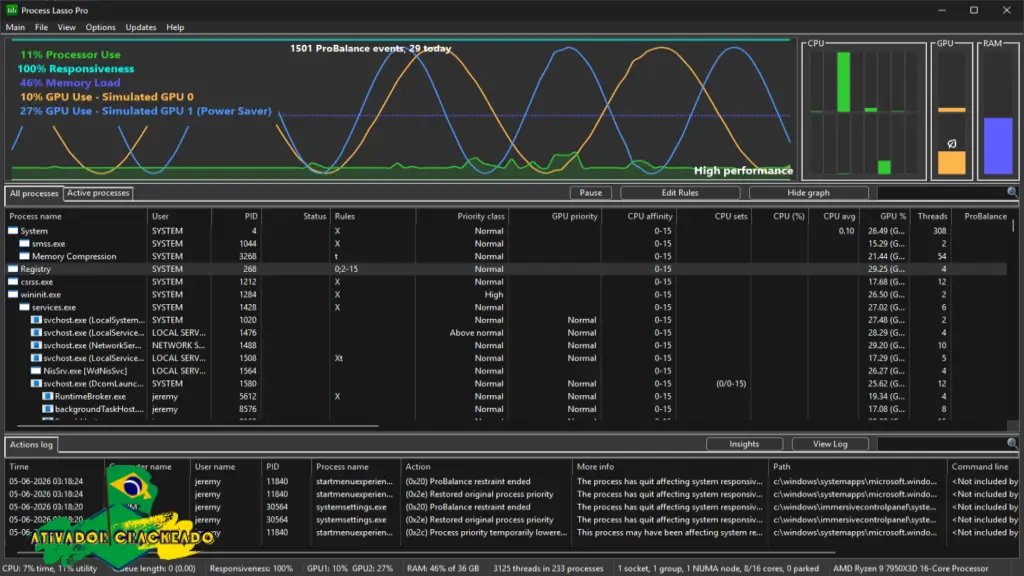Click the wininit.exe process icon
This screenshot has height=576, width=1024.
(x=13, y=295)
